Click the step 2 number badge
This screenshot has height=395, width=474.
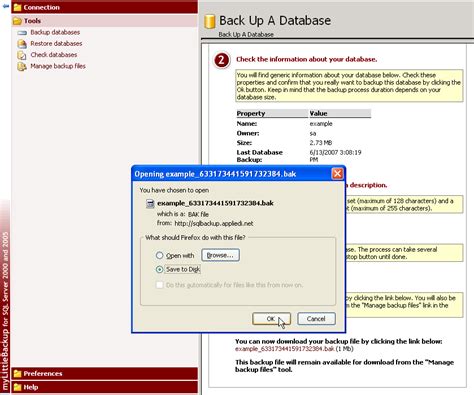click(222, 60)
